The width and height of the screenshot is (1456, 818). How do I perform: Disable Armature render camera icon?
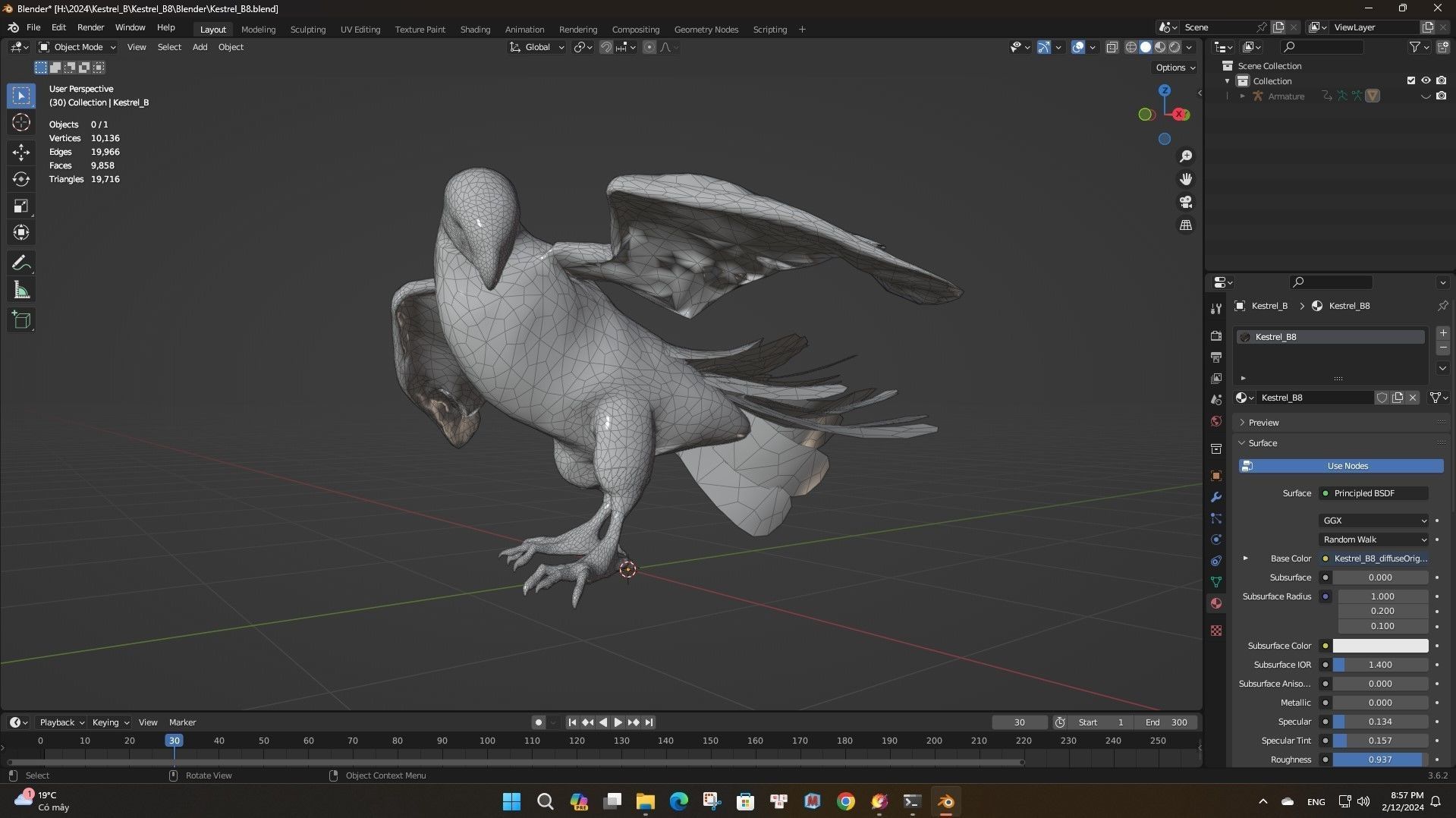point(1441,96)
